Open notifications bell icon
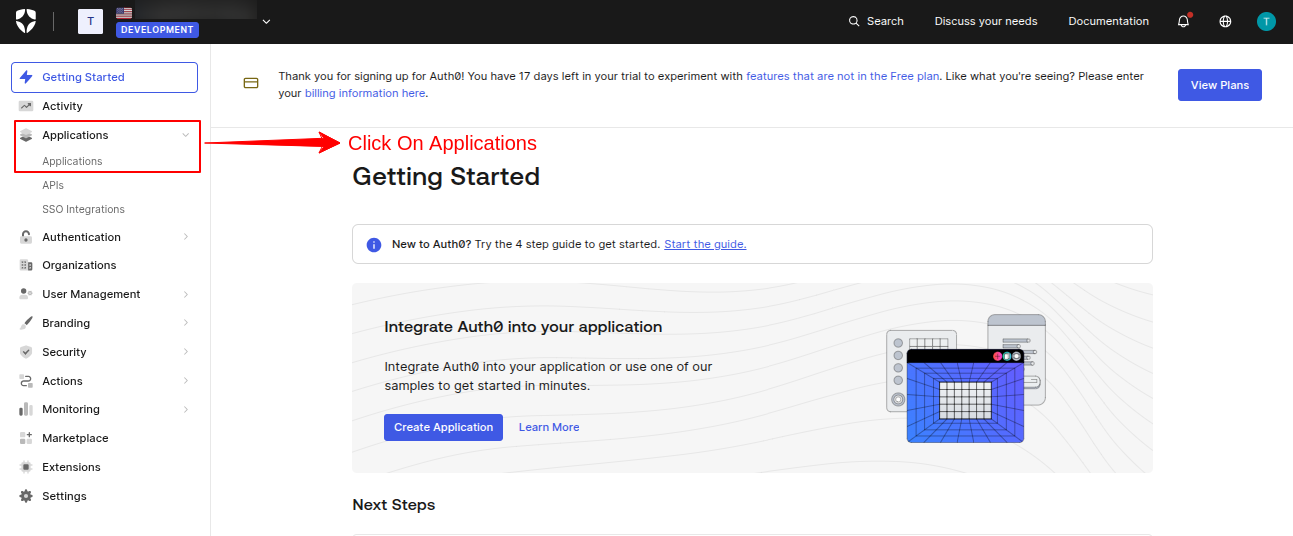This screenshot has width=1293, height=536. [1184, 21]
